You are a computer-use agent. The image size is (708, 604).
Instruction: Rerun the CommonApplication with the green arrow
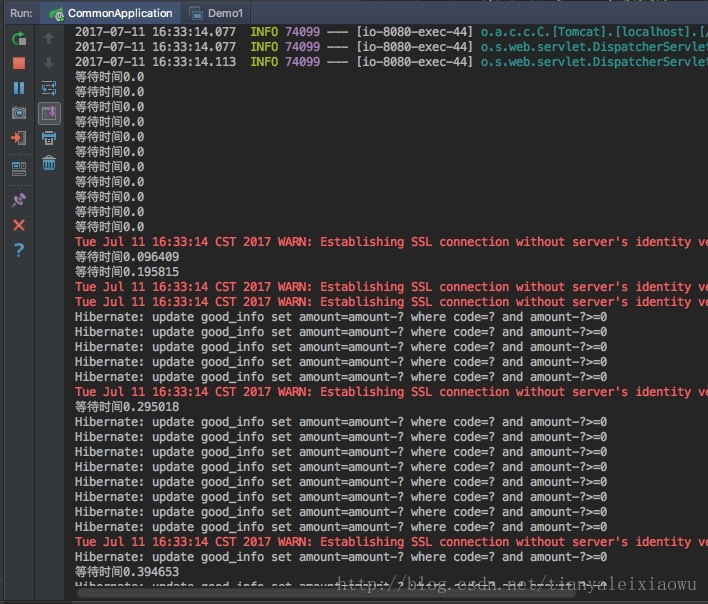(19, 39)
